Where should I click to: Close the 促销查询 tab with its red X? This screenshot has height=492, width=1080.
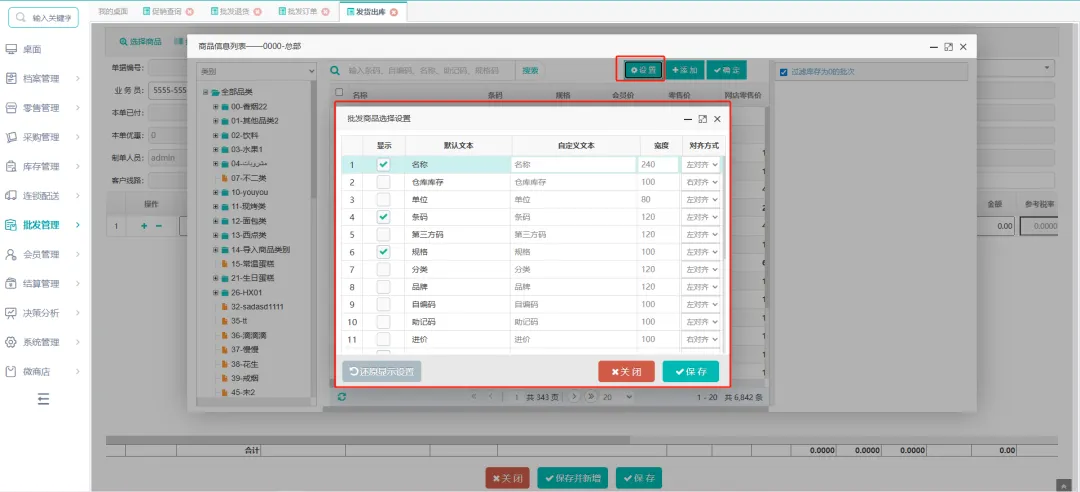click(190, 12)
